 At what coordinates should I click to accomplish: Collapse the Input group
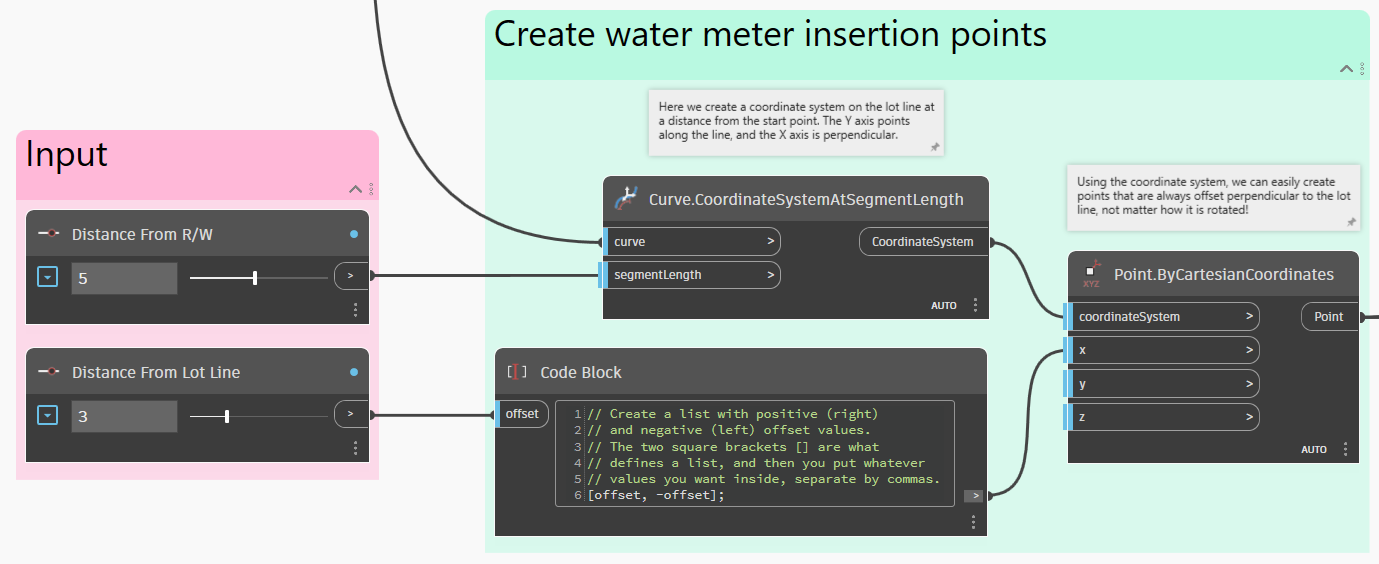pos(354,188)
